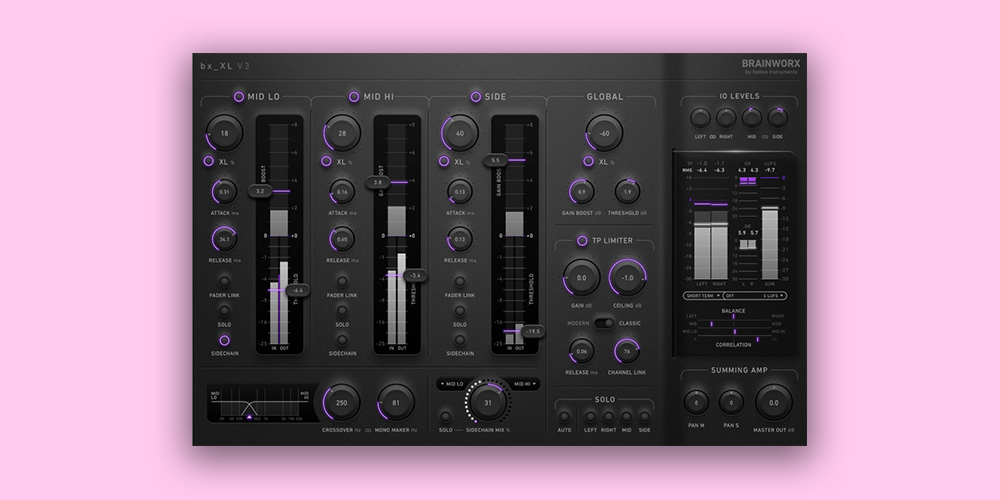Click the SIDE XL knob showing 40
The width and height of the screenshot is (1000, 500).
tap(460, 133)
